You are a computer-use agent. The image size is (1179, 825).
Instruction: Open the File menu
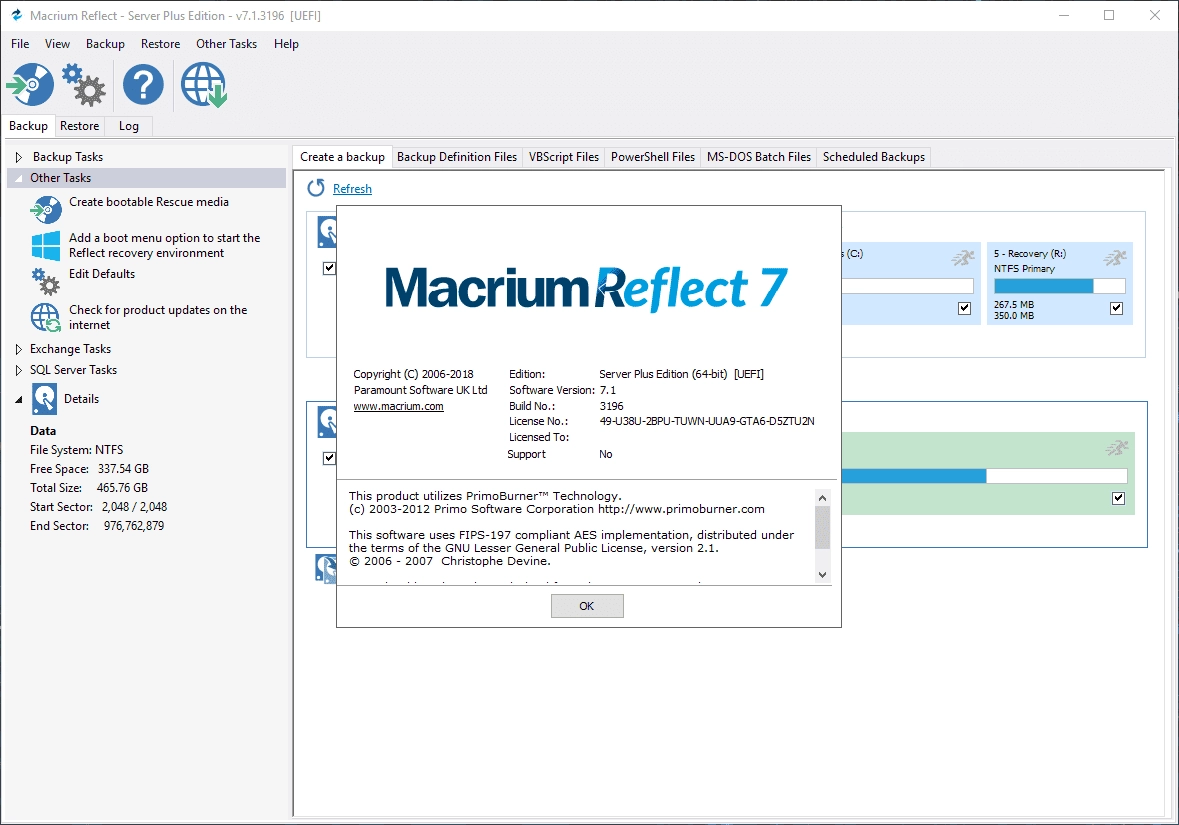point(20,44)
